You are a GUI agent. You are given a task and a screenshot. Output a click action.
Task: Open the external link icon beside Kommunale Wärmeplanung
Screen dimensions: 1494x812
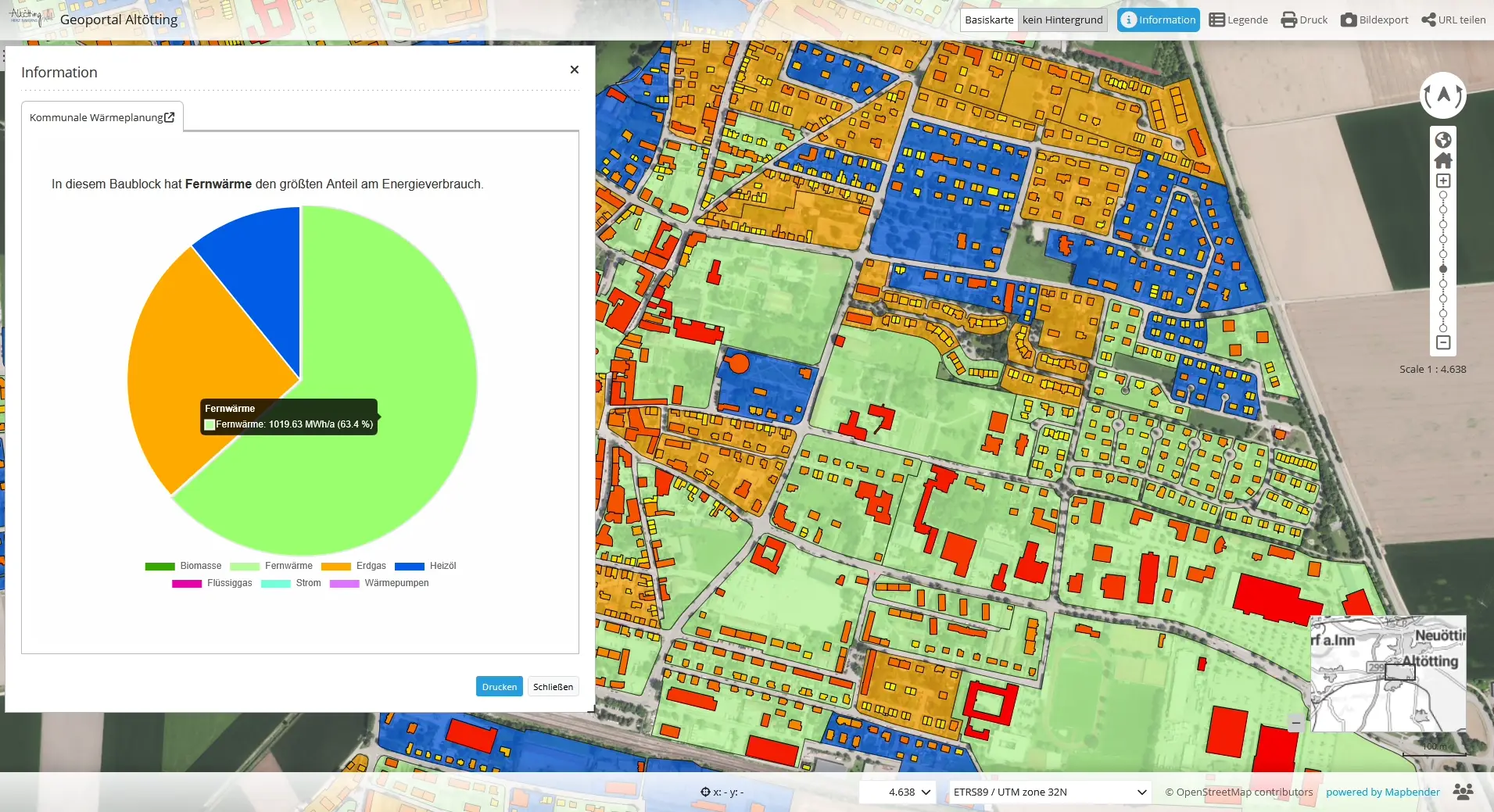170,117
